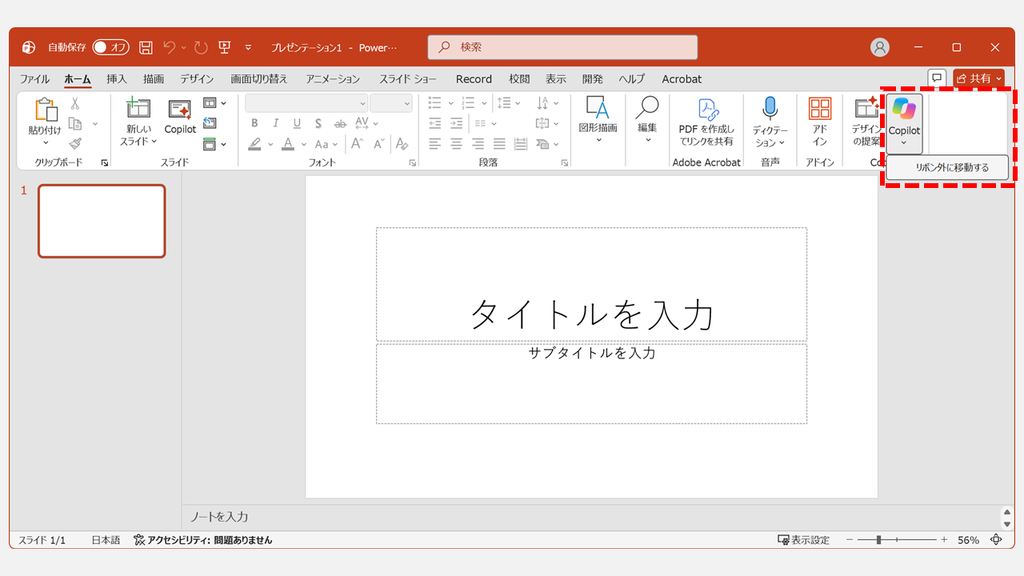The height and width of the screenshot is (576, 1024).
Task: Click the Reset slide icon
Action: point(210,123)
